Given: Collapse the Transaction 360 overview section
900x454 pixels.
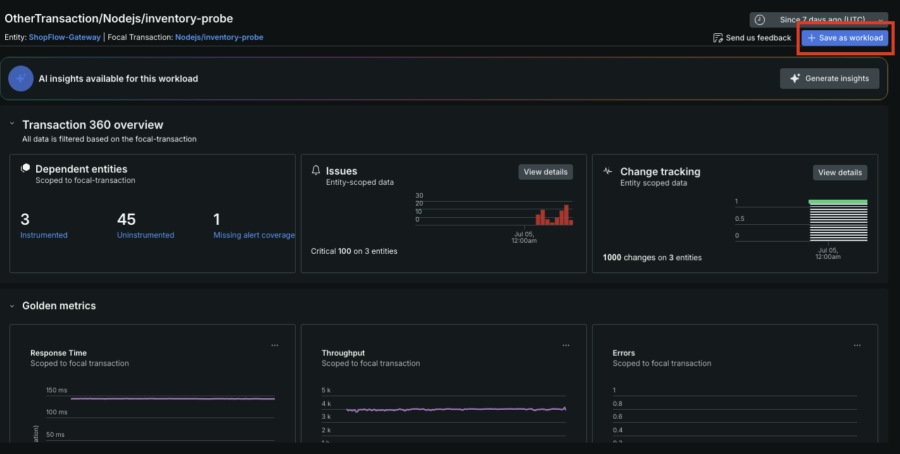Looking at the screenshot, I should [x=12, y=123].
